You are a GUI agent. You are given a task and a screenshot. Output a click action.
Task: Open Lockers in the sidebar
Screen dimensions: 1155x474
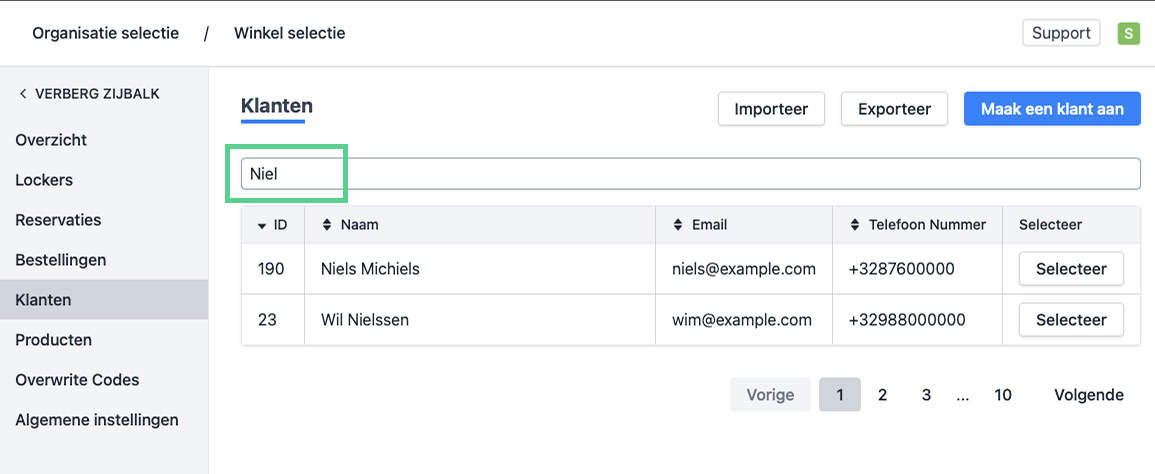click(x=44, y=180)
